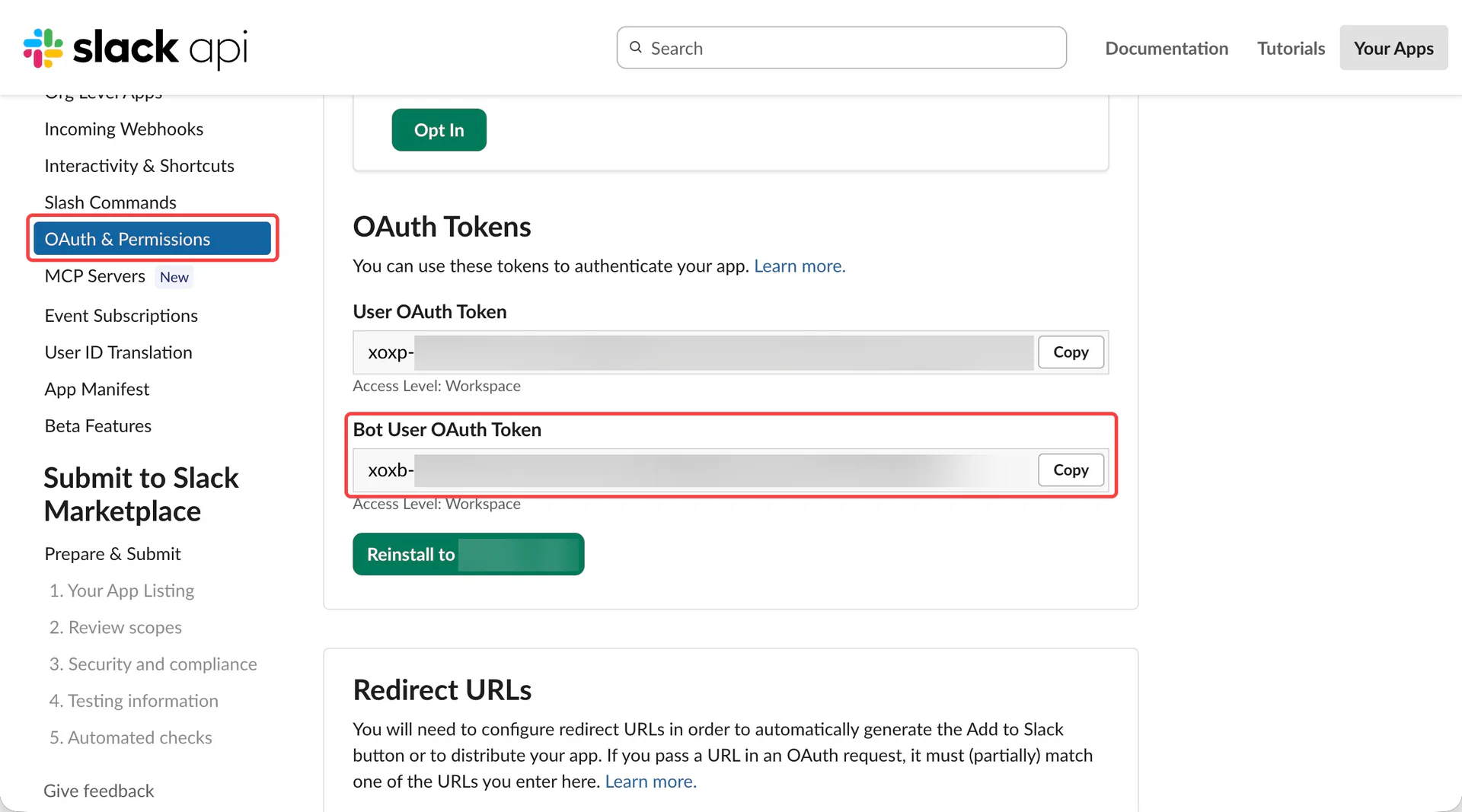Open the Documentation menu item
The width and height of the screenshot is (1462, 812).
click(1167, 48)
